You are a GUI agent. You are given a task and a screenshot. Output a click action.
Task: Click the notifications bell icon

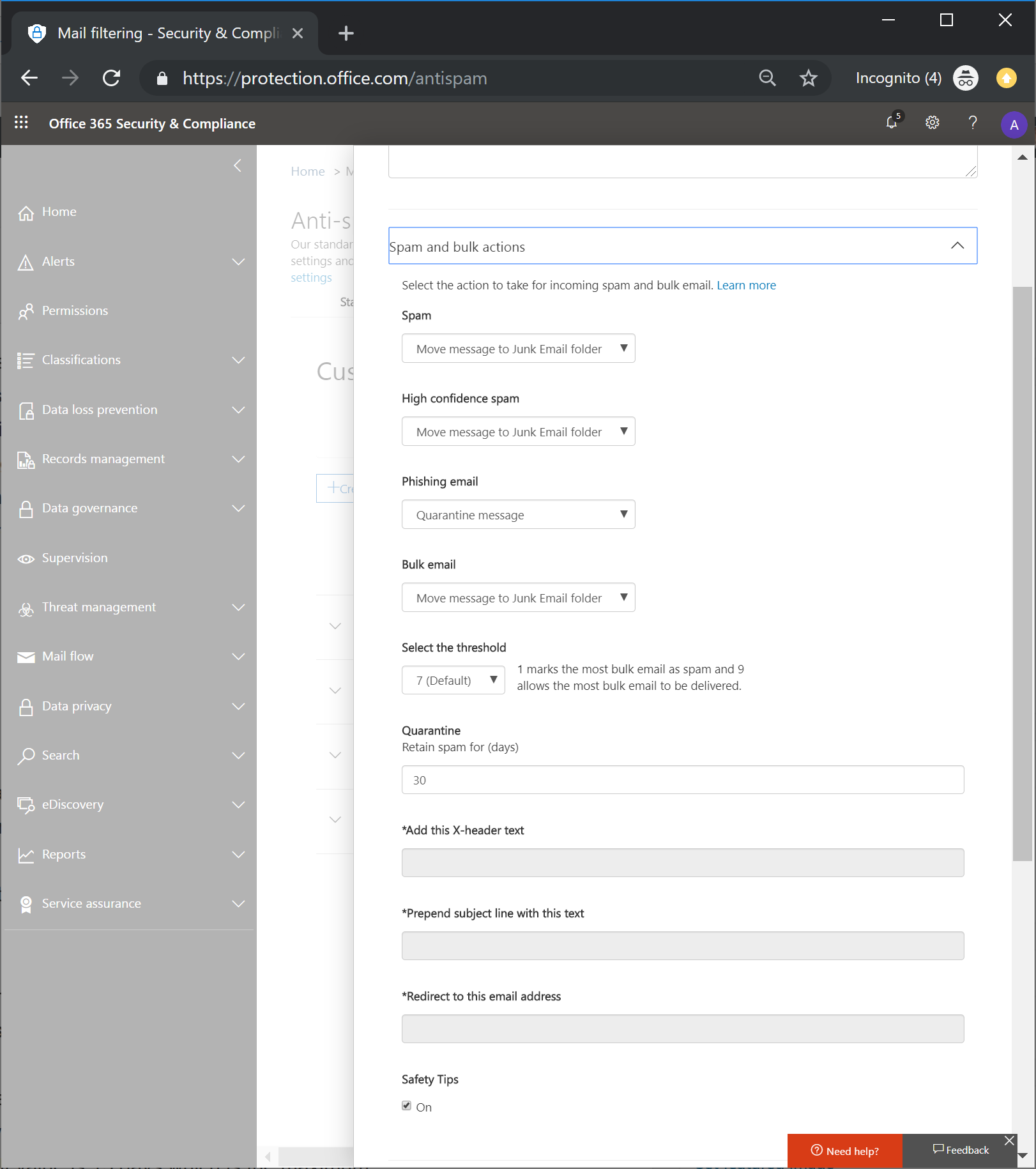892,123
